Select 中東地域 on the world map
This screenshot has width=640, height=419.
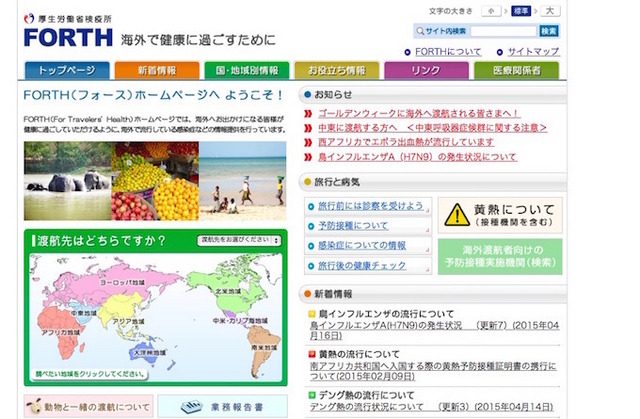[84, 313]
